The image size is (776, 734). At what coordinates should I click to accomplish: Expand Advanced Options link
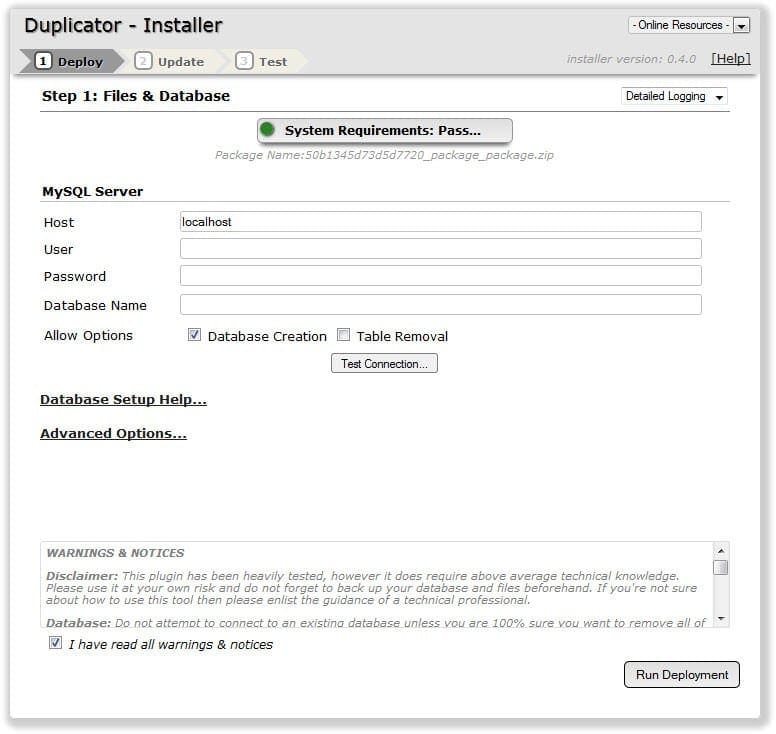(113, 434)
